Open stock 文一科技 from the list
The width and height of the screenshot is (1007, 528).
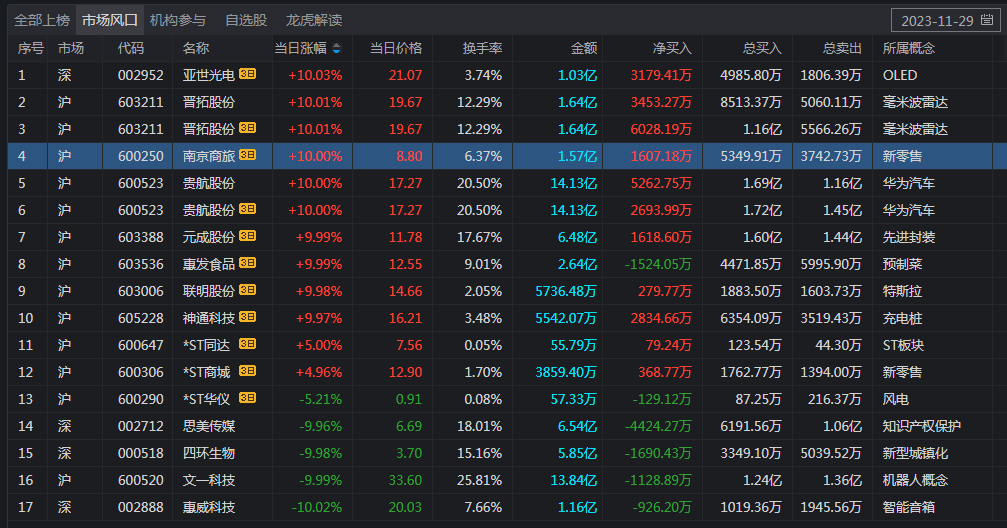tap(208, 480)
